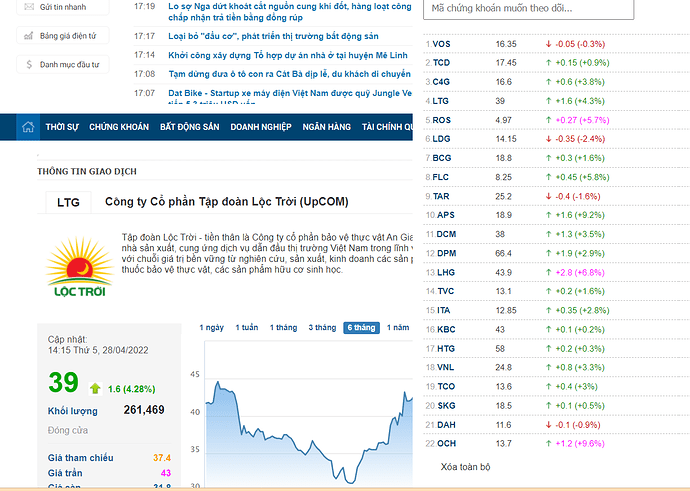Viewport: 690px width, 491px height.
Task: Select the 6 tháng chart range
Action: click(361, 328)
